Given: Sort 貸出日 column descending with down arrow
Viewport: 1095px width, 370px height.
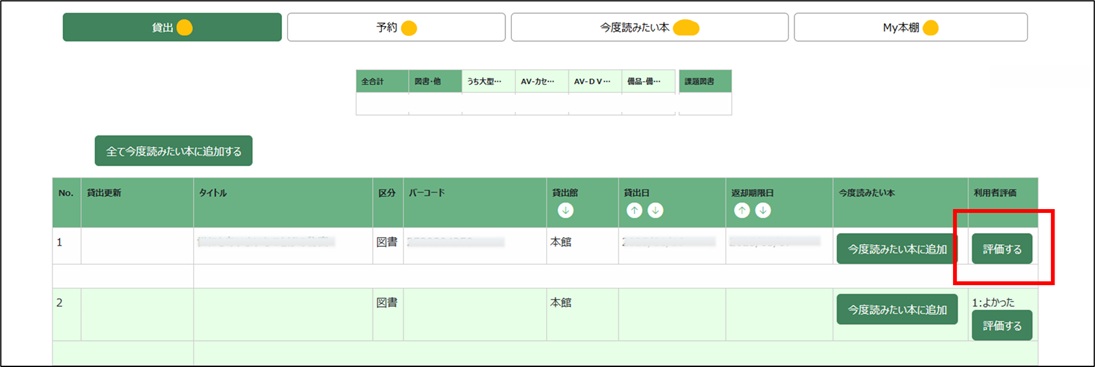Looking at the screenshot, I should tap(655, 210).
